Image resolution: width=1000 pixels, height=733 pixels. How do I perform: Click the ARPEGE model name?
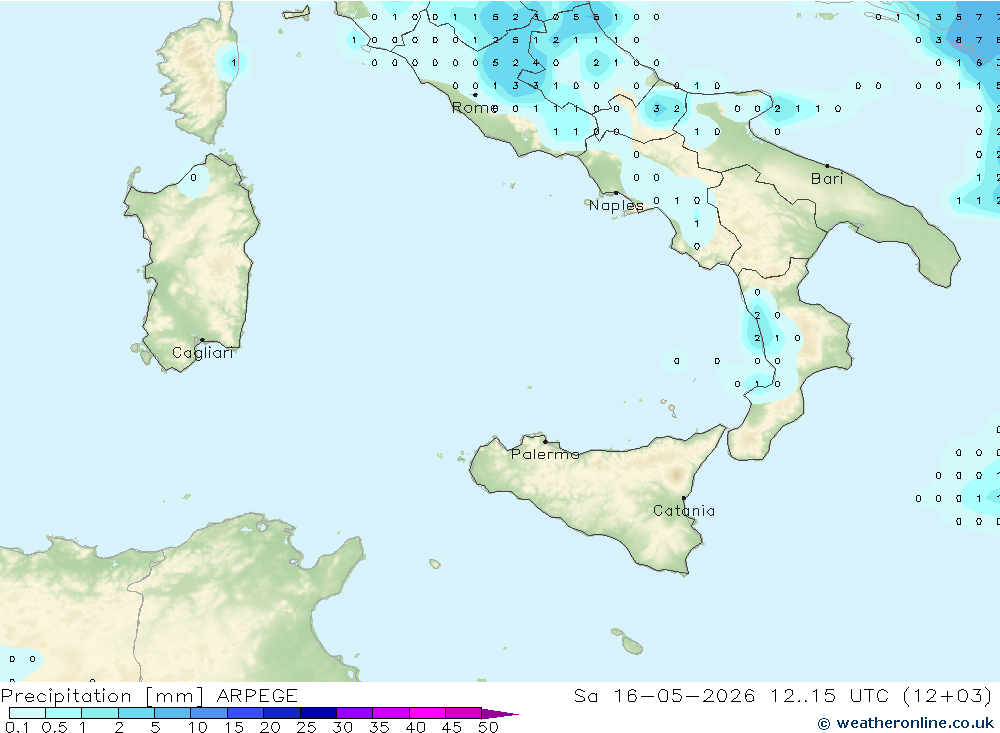257,695
